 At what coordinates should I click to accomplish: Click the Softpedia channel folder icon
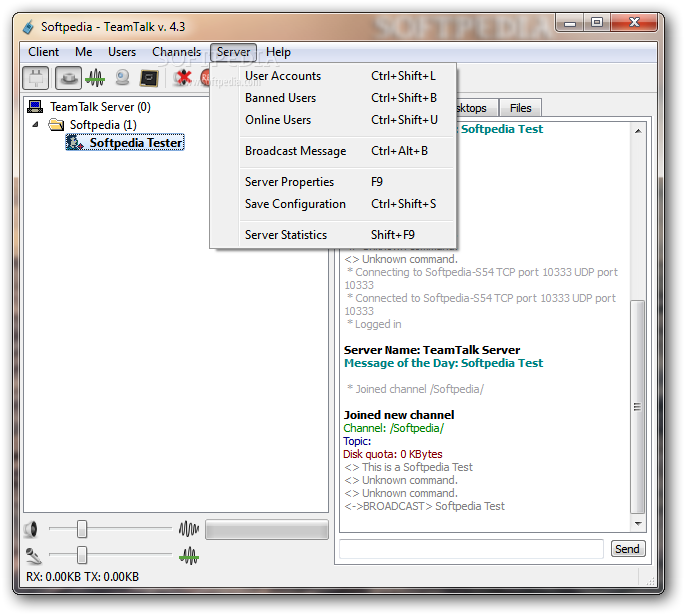(x=56, y=125)
